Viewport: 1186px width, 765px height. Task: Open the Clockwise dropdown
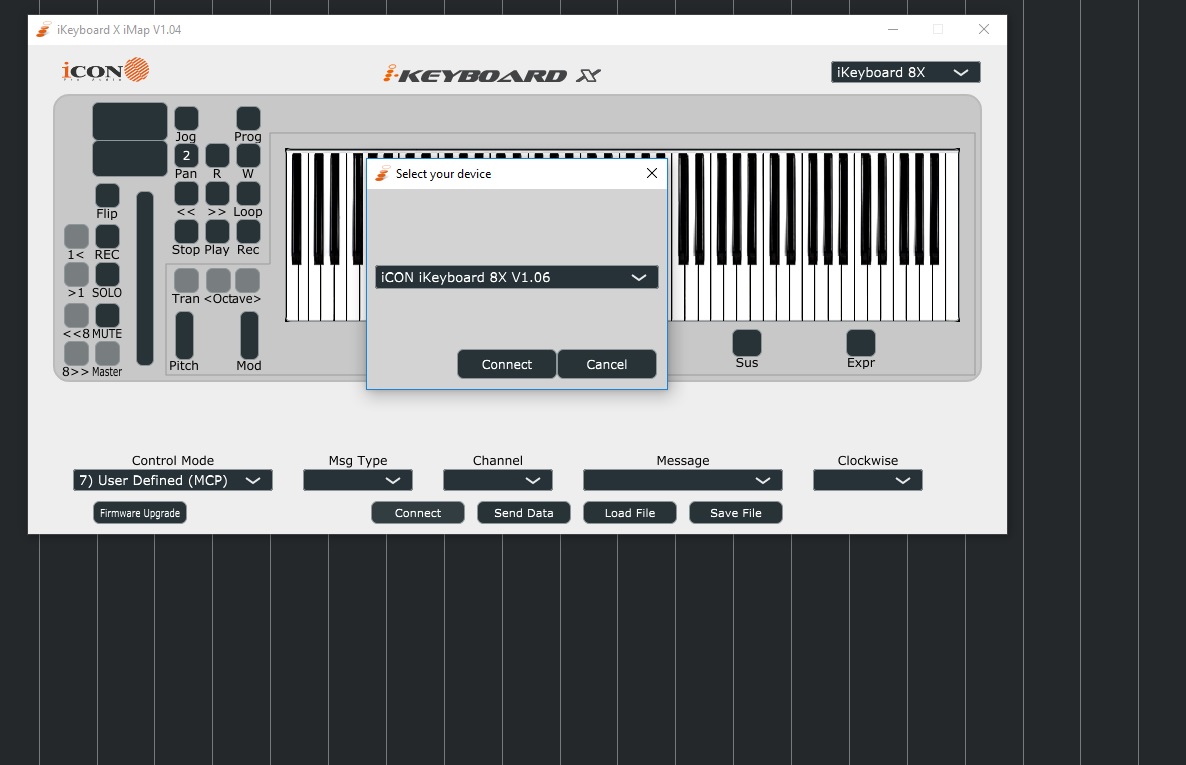(x=868, y=480)
